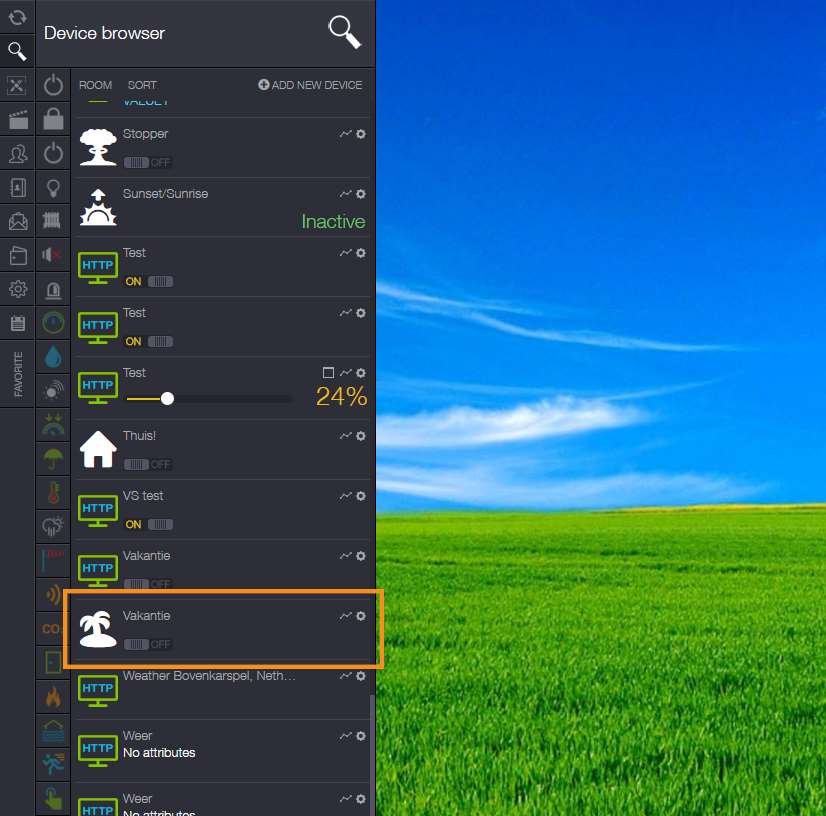This screenshot has width=826, height=816.
Task: Click window icon on Test slider row
Action: point(328,373)
